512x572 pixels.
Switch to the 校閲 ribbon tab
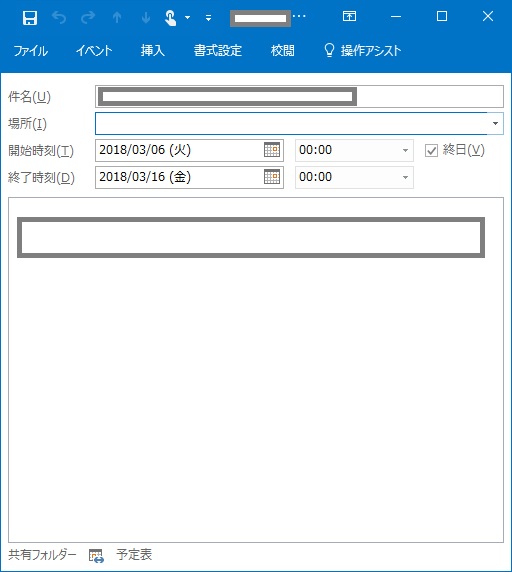tap(283, 50)
